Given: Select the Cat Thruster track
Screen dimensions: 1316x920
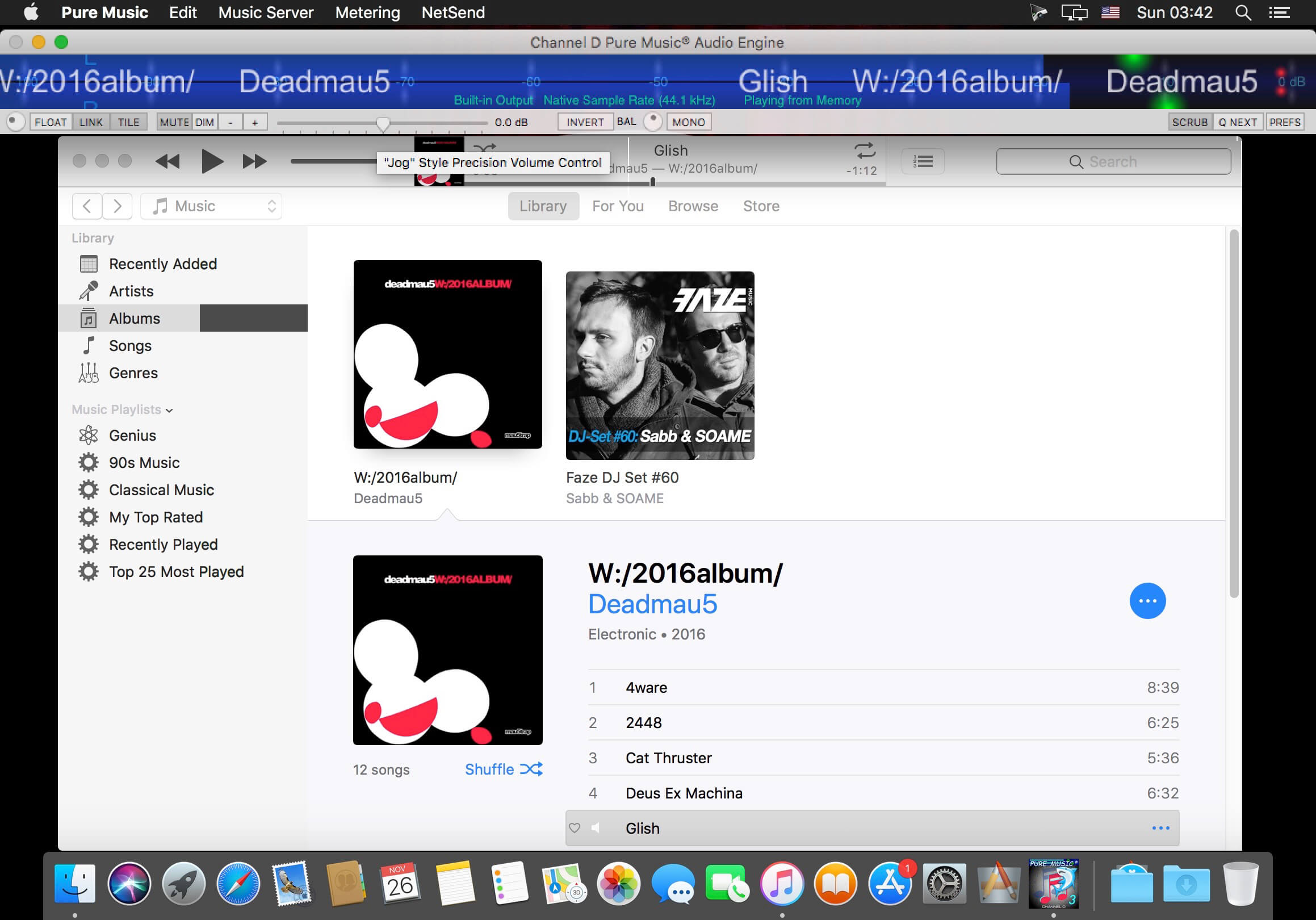Looking at the screenshot, I should pos(883,758).
